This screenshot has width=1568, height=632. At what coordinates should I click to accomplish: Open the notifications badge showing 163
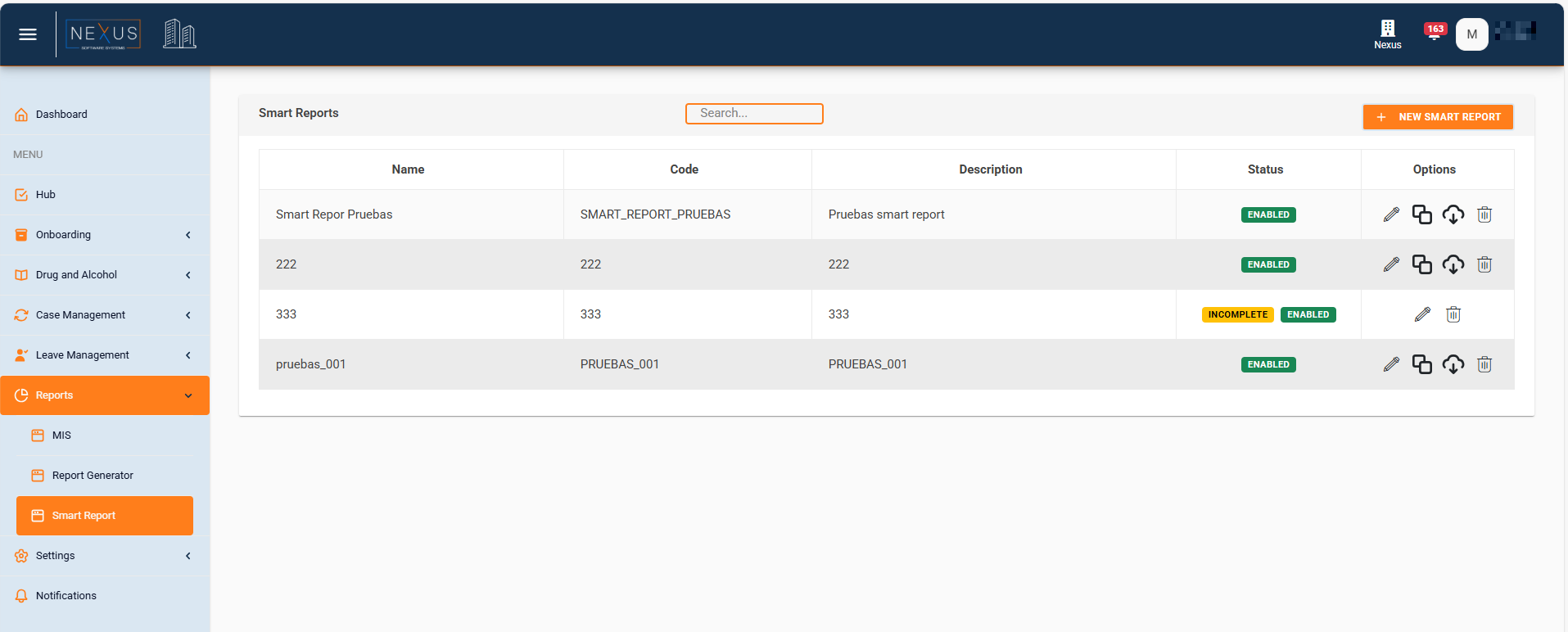[x=1435, y=32]
